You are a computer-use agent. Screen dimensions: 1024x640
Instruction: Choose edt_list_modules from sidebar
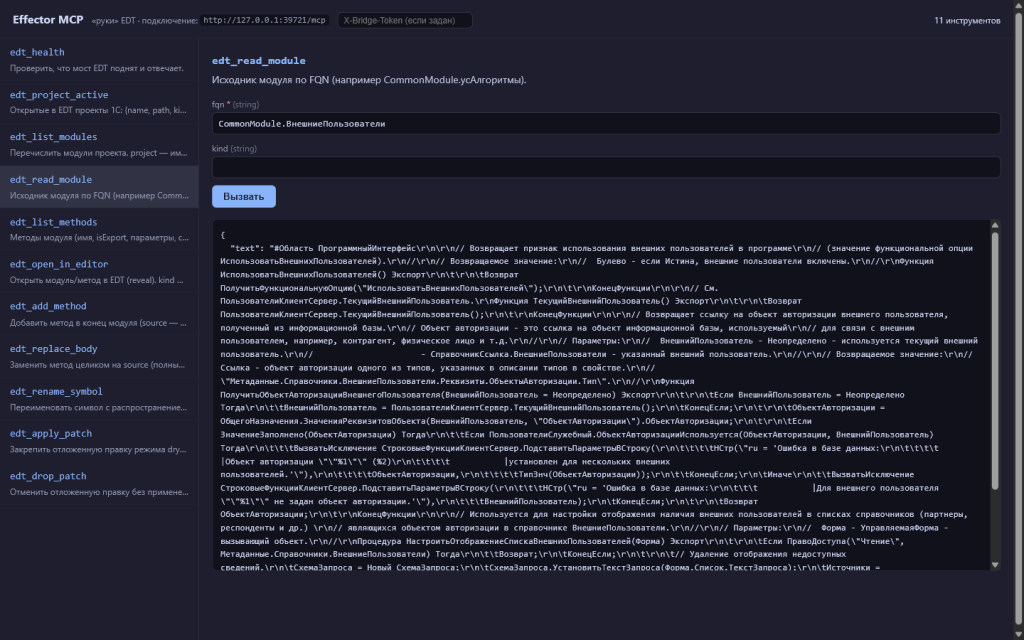99,144
